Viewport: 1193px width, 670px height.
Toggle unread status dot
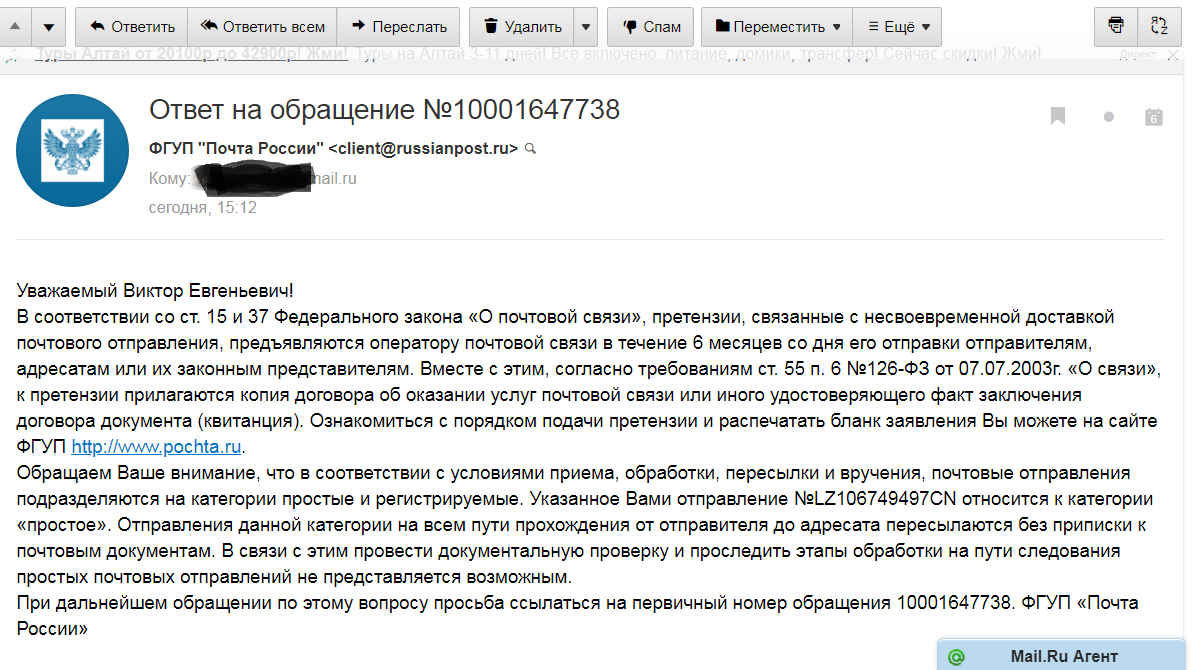1109,117
